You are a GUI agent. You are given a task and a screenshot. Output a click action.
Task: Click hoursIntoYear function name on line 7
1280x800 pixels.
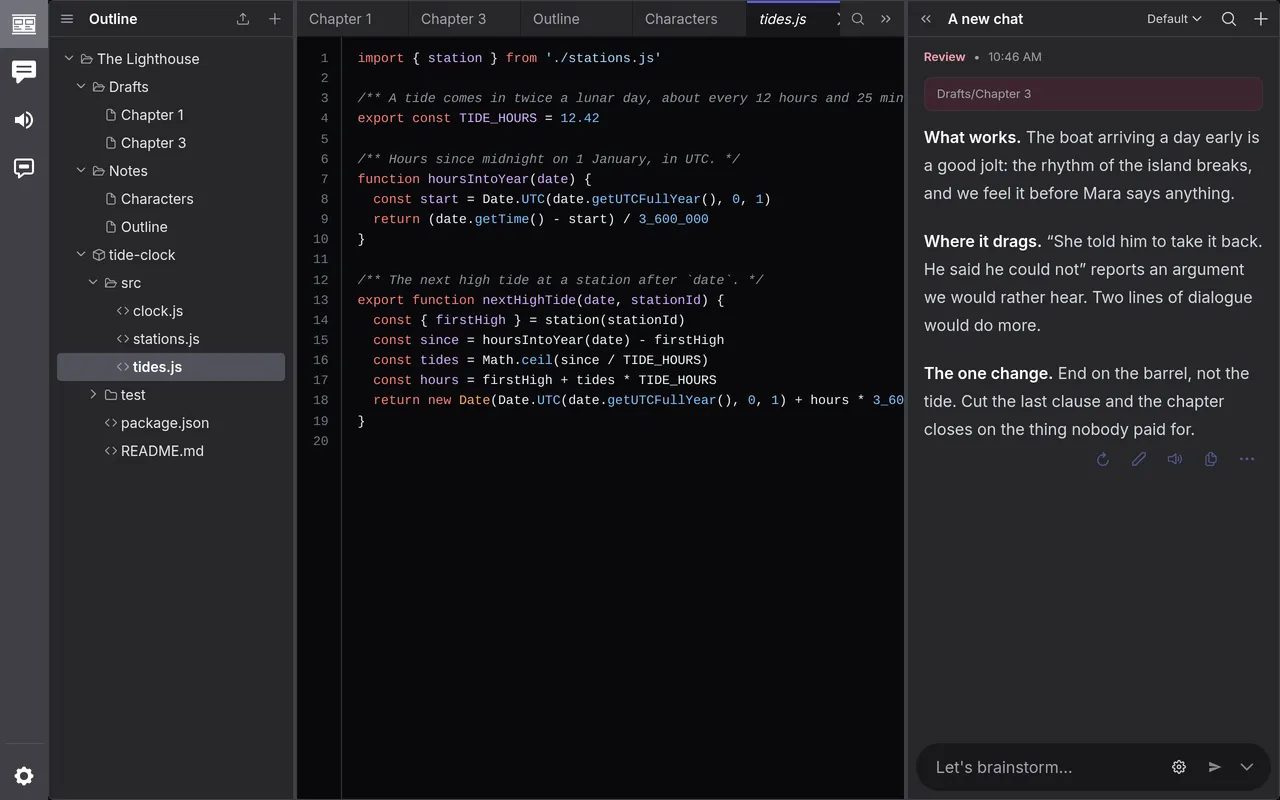point(478,179)
